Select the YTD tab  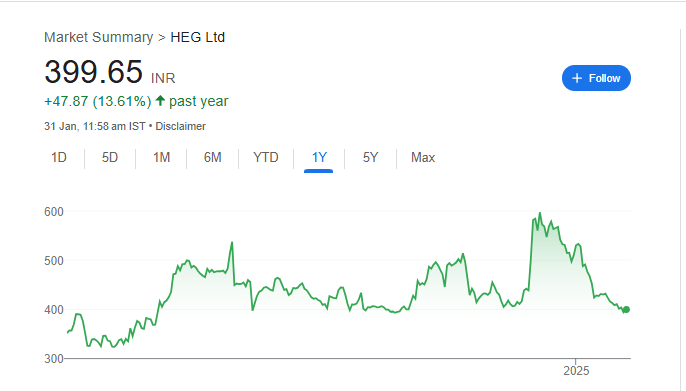coord(266,157)
